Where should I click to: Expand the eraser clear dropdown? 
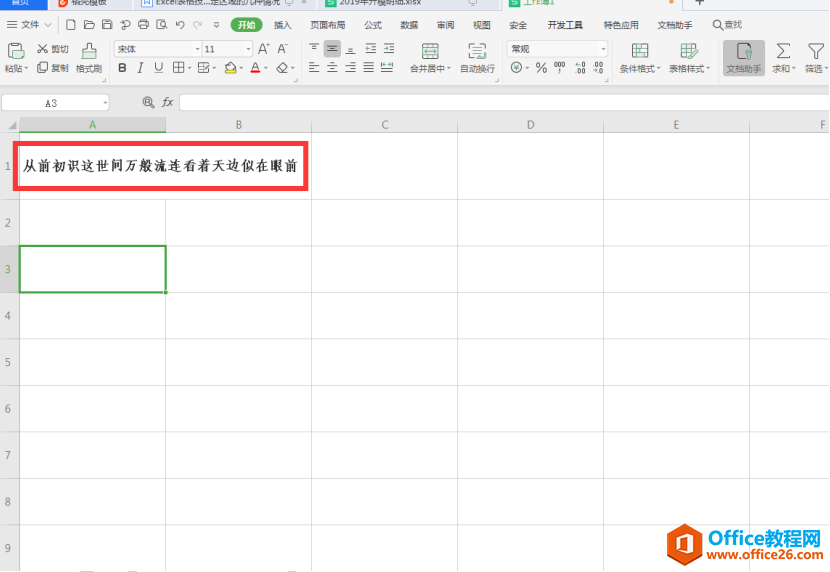coord(293,68)
